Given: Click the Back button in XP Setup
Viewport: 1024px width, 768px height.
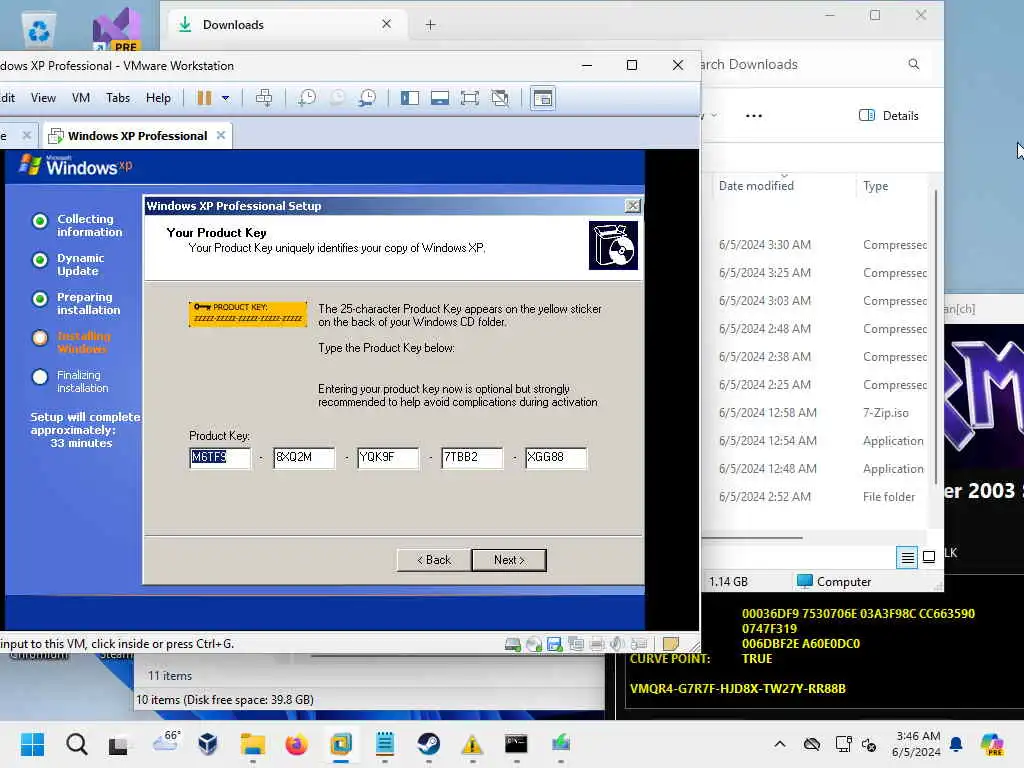Looking at the screenshot, I should 434,560.
